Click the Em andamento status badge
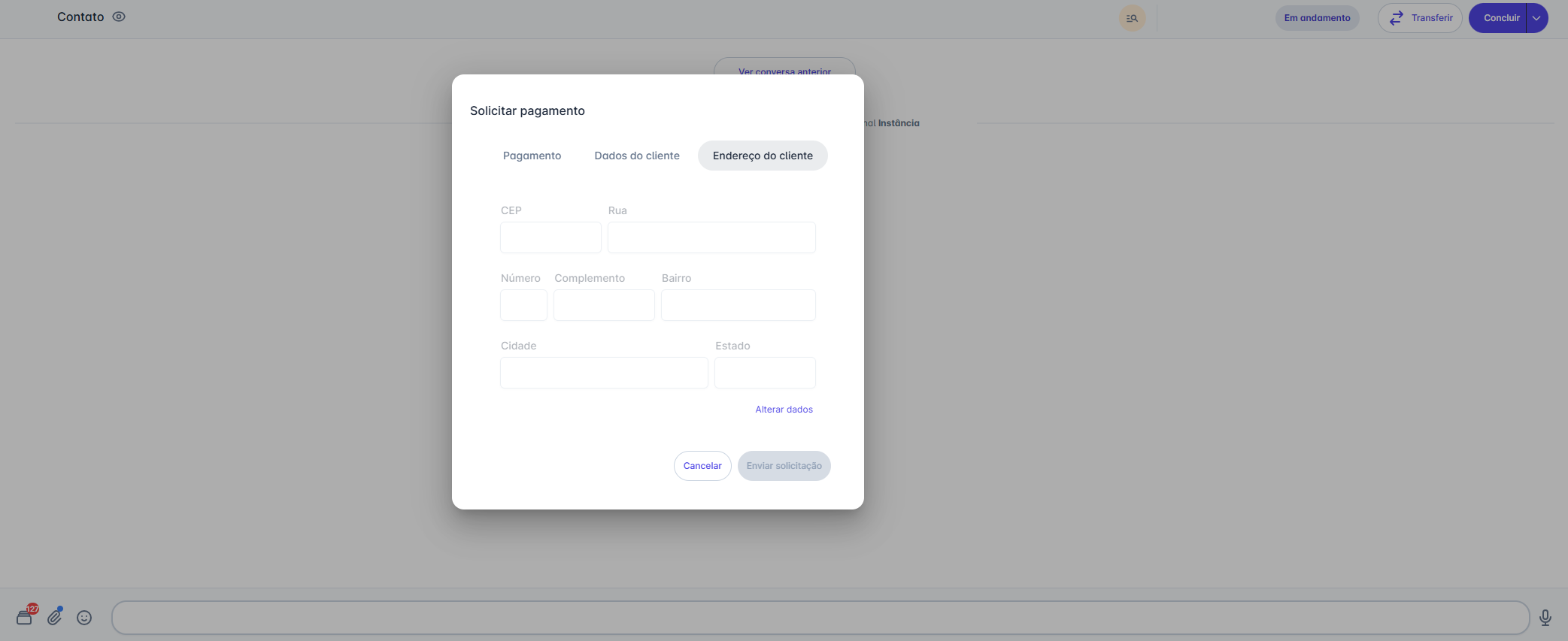The height and width of the screenshot is (641, 1568). coord(1317,18)
